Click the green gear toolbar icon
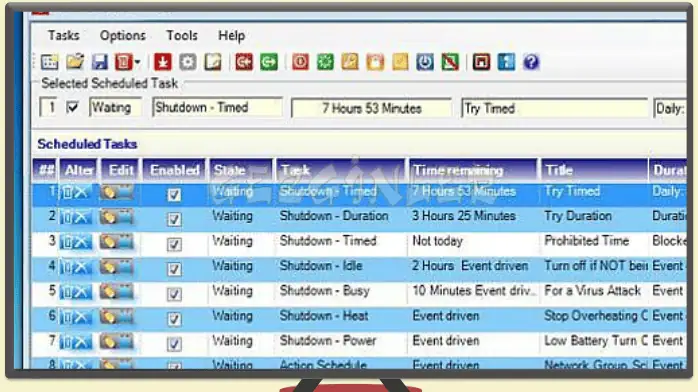 click(x=325, y=62)
